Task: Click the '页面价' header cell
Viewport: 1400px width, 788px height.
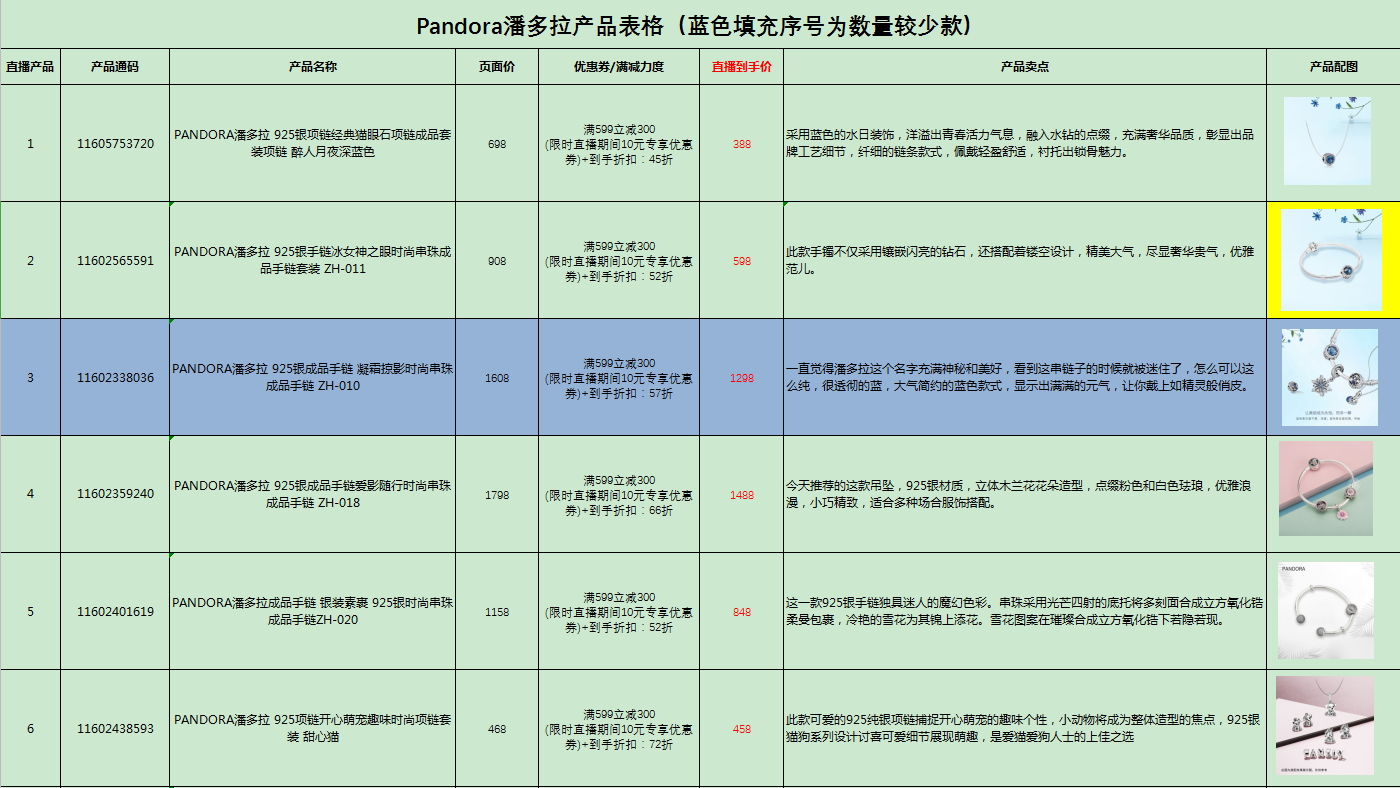Action: coord(497,67)
